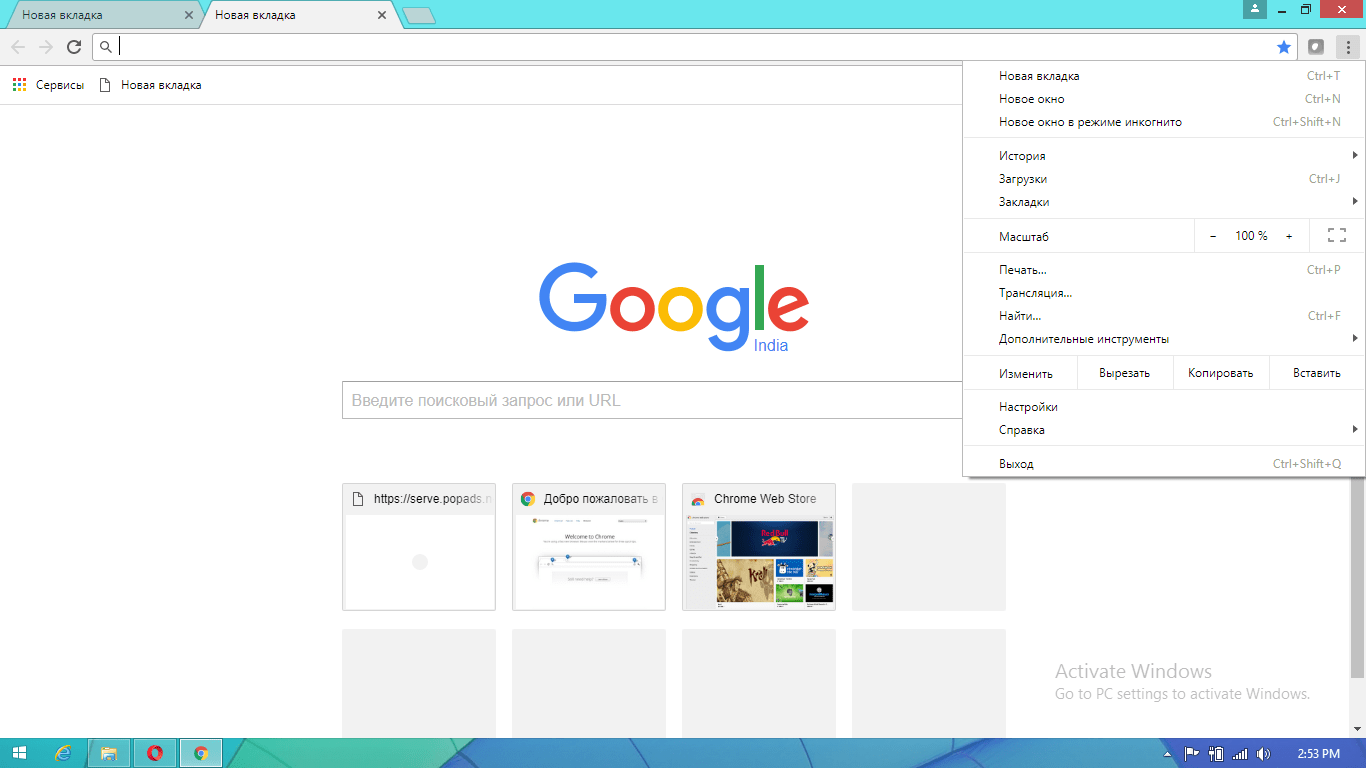Show hidden system tray icons arrow

coord(1168,754)
